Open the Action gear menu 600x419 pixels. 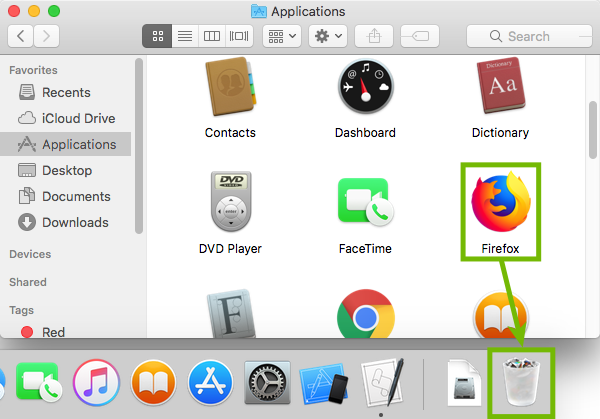(x=328, y=36)
